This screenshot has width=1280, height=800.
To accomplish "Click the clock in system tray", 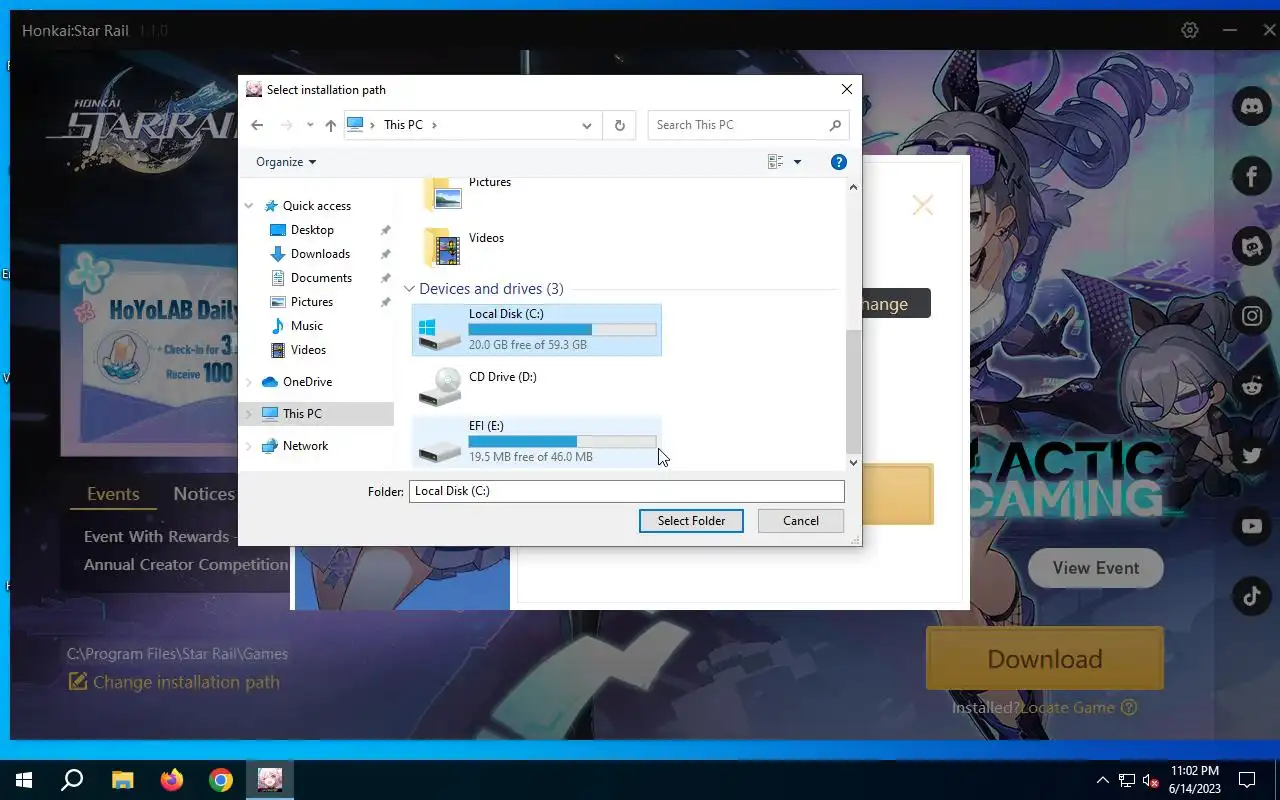I will (1195, 780).
